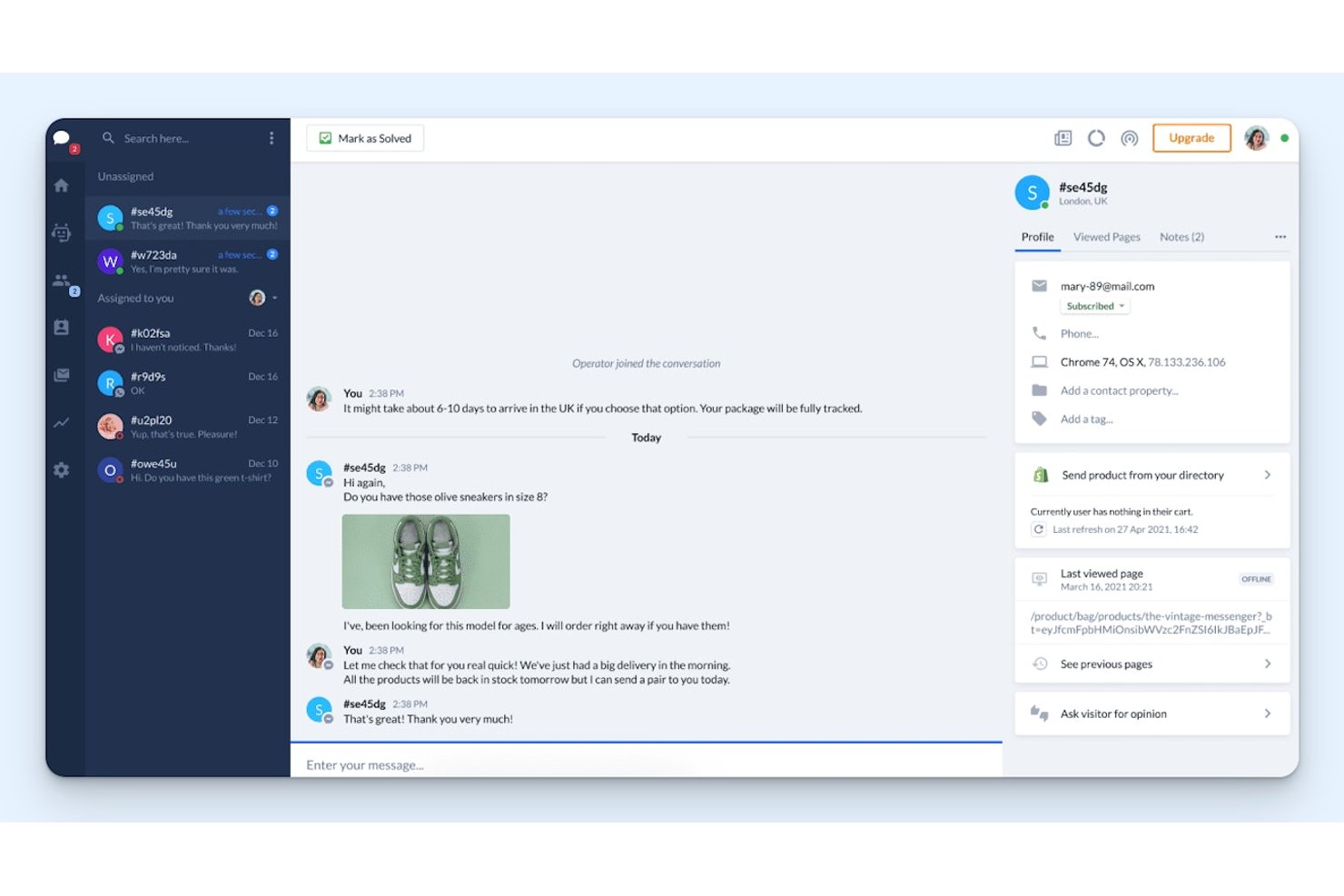The image size is (1344, 896).
Task: Click the large S avatar of #se45dg
Action: (1032, 192)
